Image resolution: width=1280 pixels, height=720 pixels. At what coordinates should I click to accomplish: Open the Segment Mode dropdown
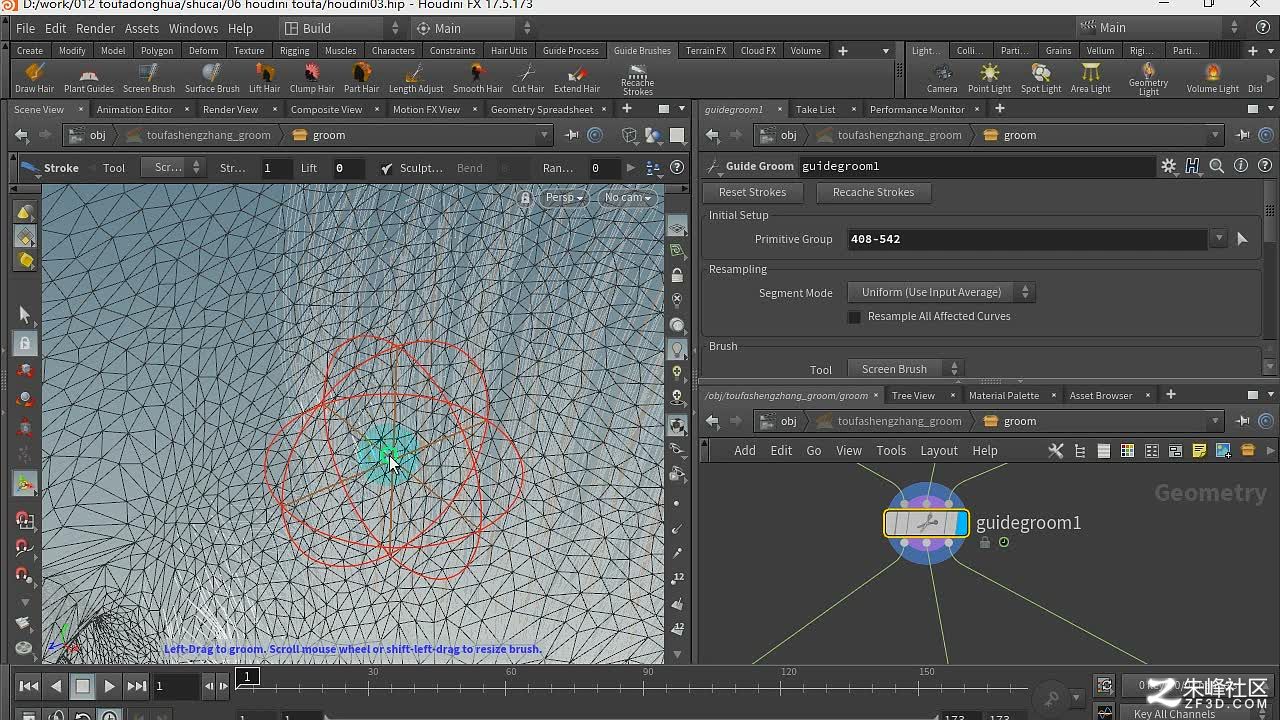(x=940, y=292)
